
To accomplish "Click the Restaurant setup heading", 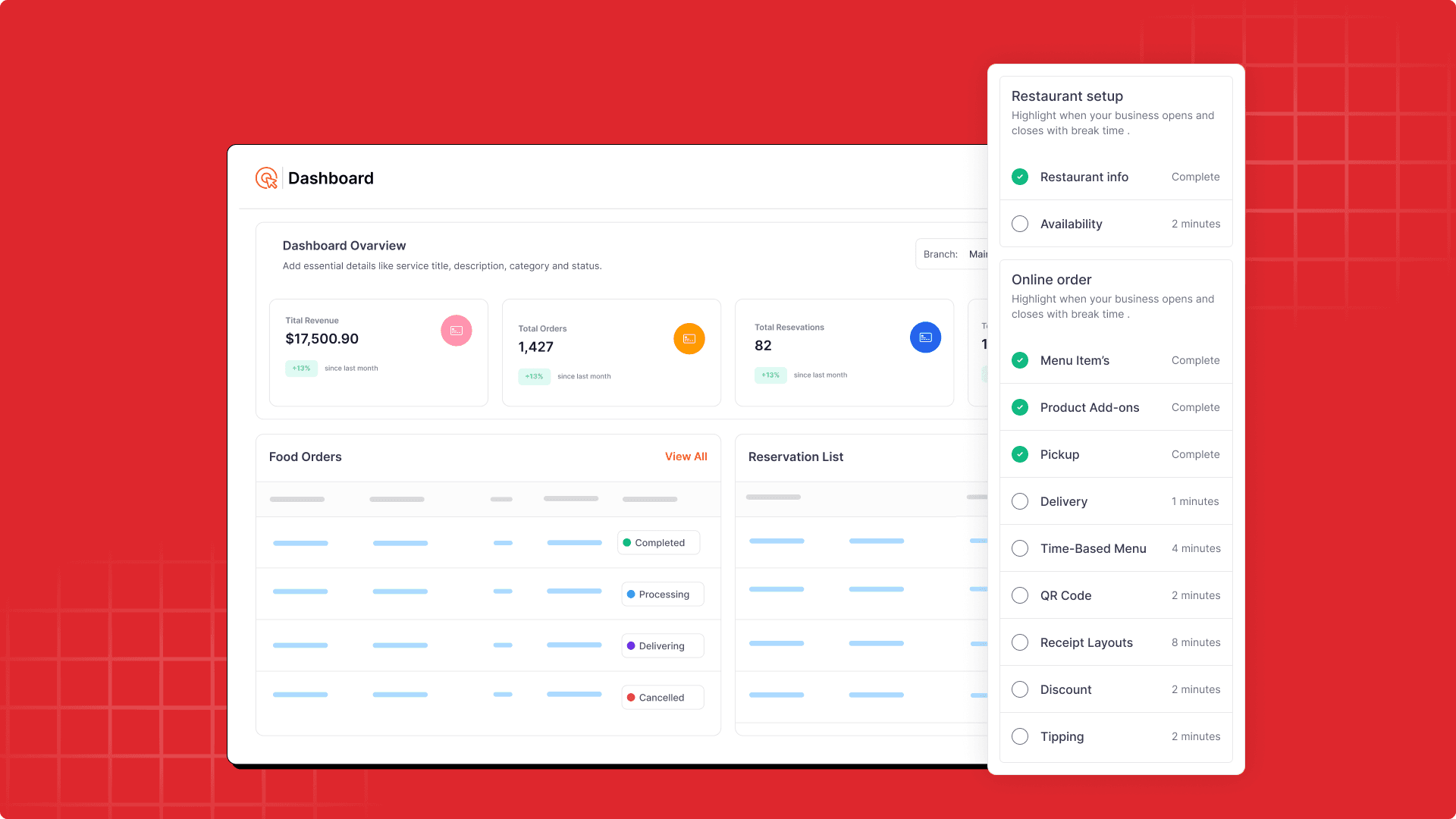I will (1067, 96).
